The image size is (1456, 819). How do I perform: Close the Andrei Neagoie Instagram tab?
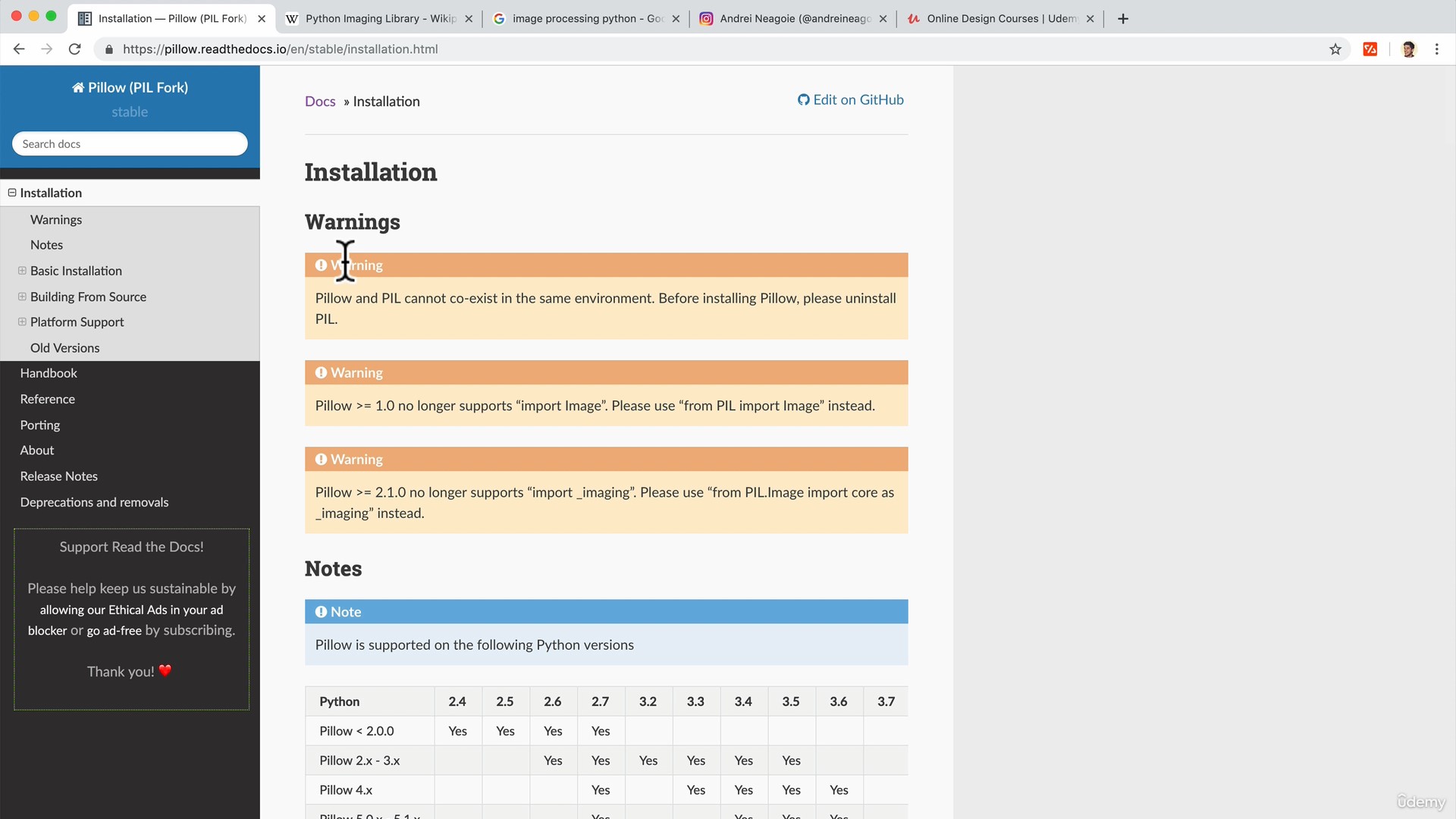coord(883,18)
